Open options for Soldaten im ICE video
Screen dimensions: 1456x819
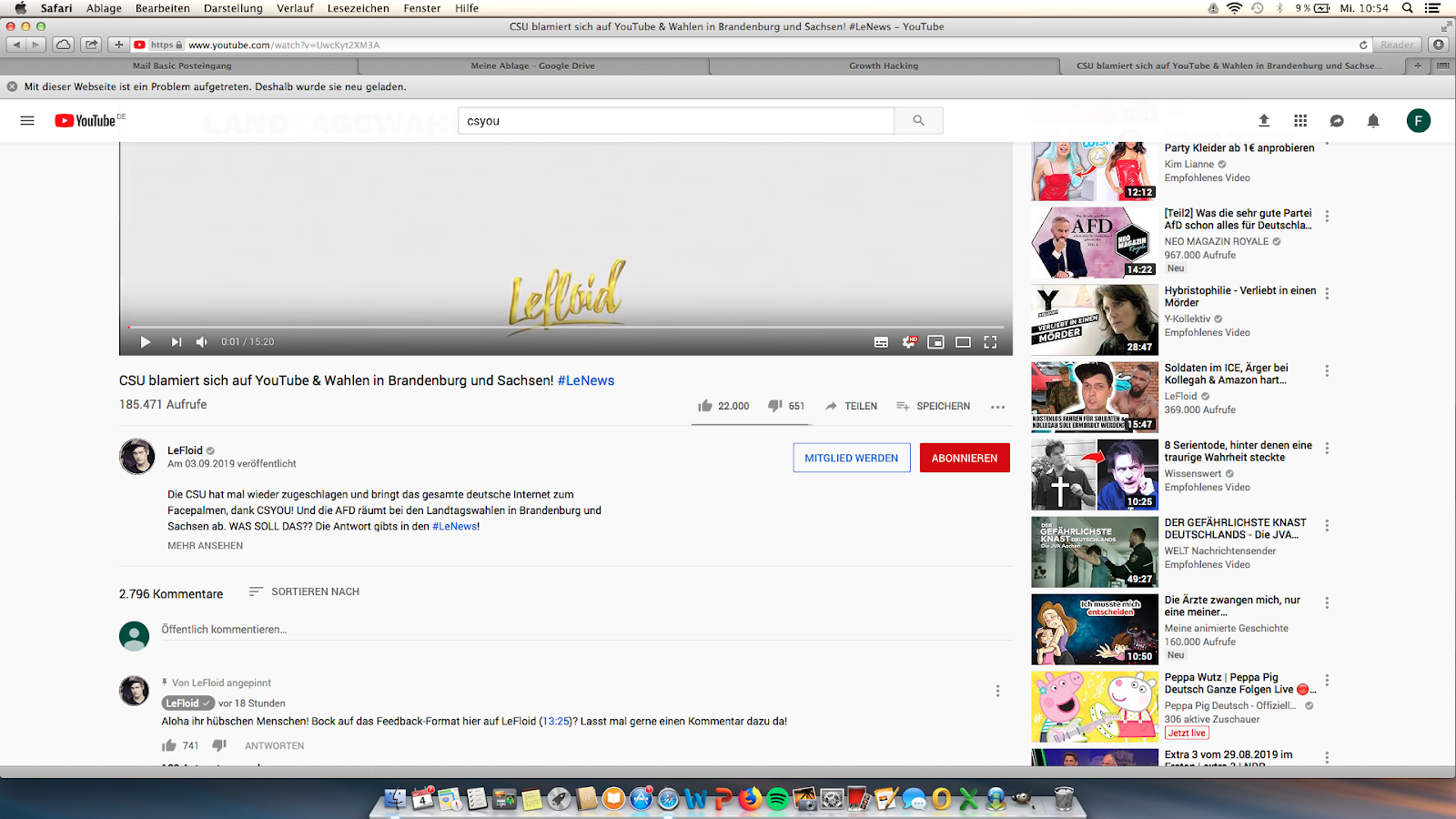point(1327,370)
